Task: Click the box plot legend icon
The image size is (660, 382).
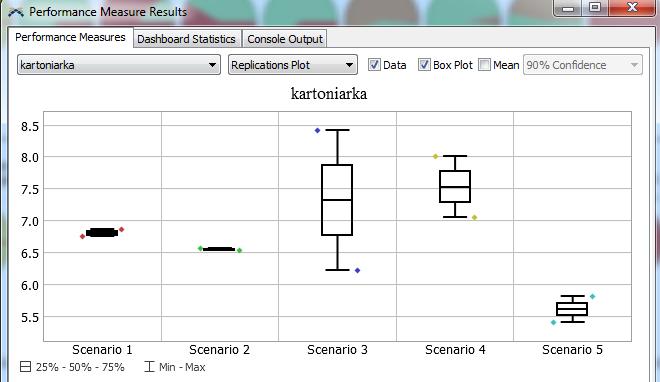Action: tap(26, 367)
